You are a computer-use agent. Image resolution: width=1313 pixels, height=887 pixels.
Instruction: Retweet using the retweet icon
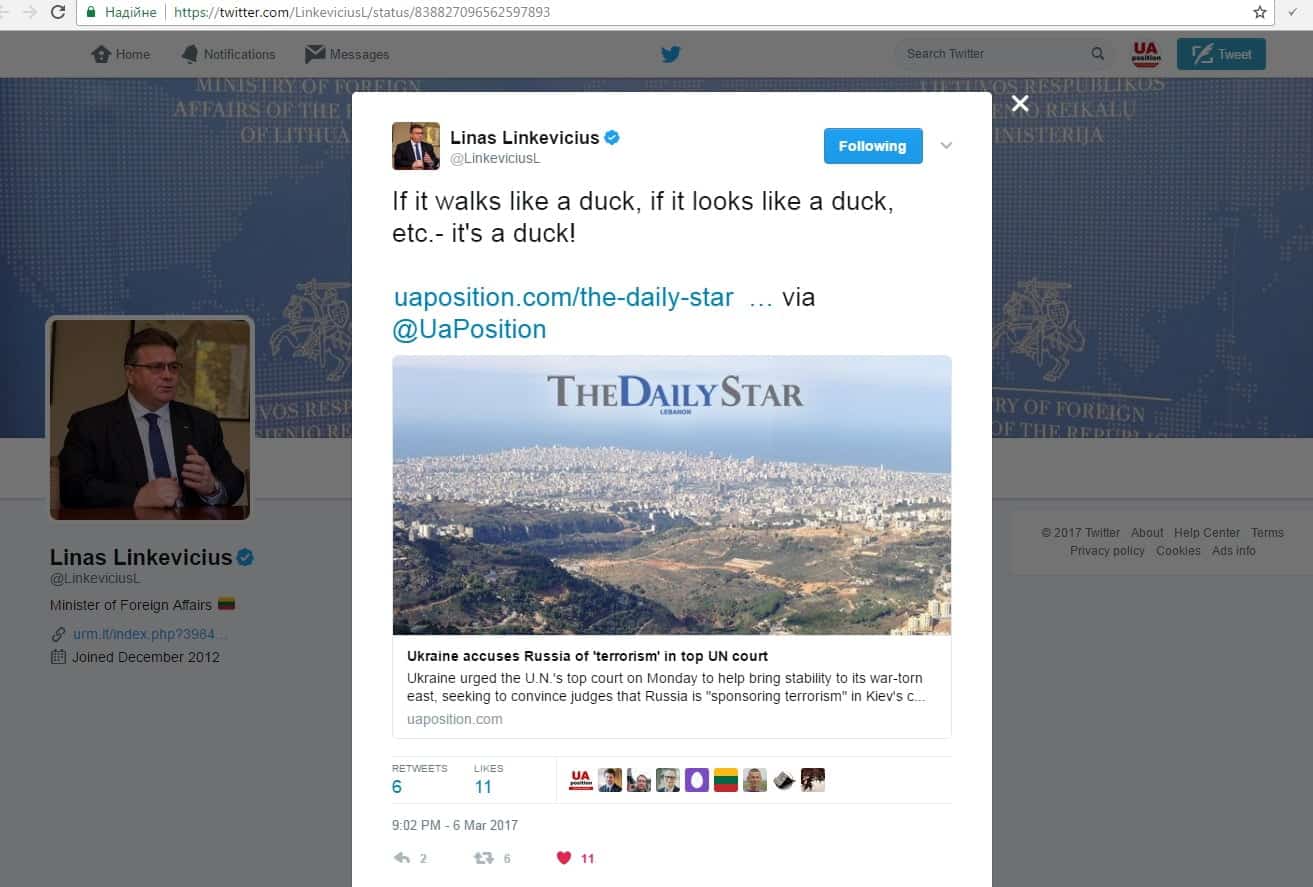point(484,858)
